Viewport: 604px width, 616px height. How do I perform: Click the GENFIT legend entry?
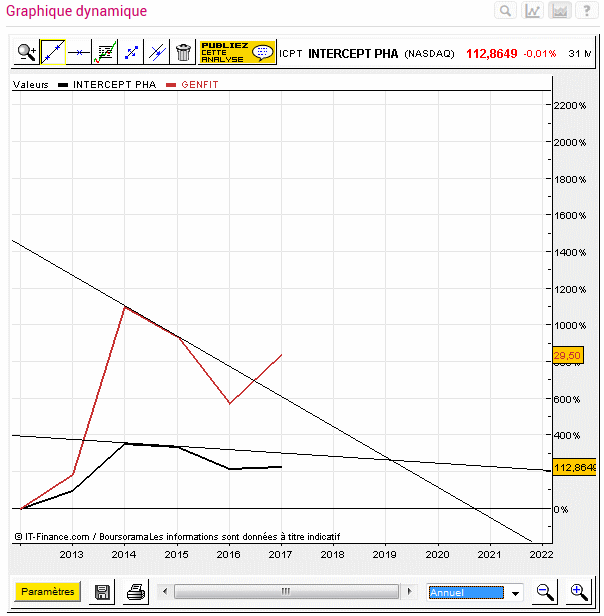tap(200, 84)
